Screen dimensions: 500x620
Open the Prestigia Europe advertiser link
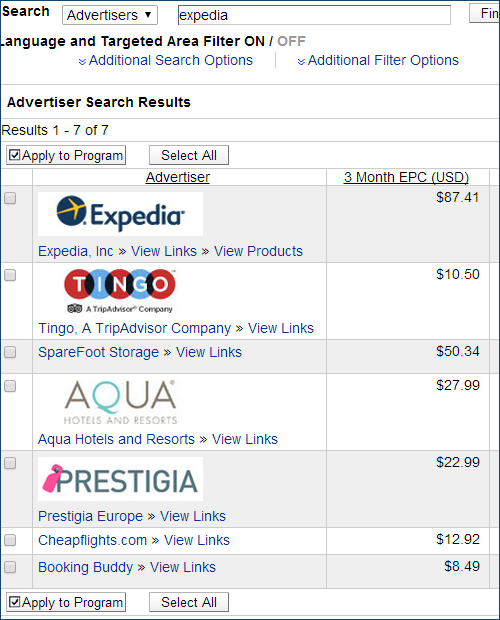[91, 516]
